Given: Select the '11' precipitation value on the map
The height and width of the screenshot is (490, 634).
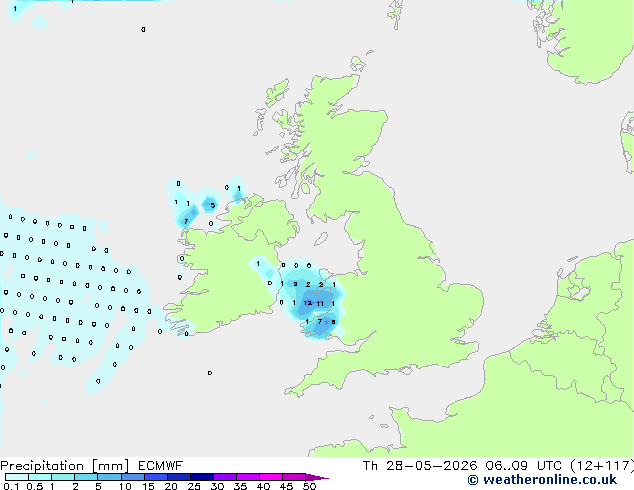Looking at the screenshot, I should coord(320,304).
